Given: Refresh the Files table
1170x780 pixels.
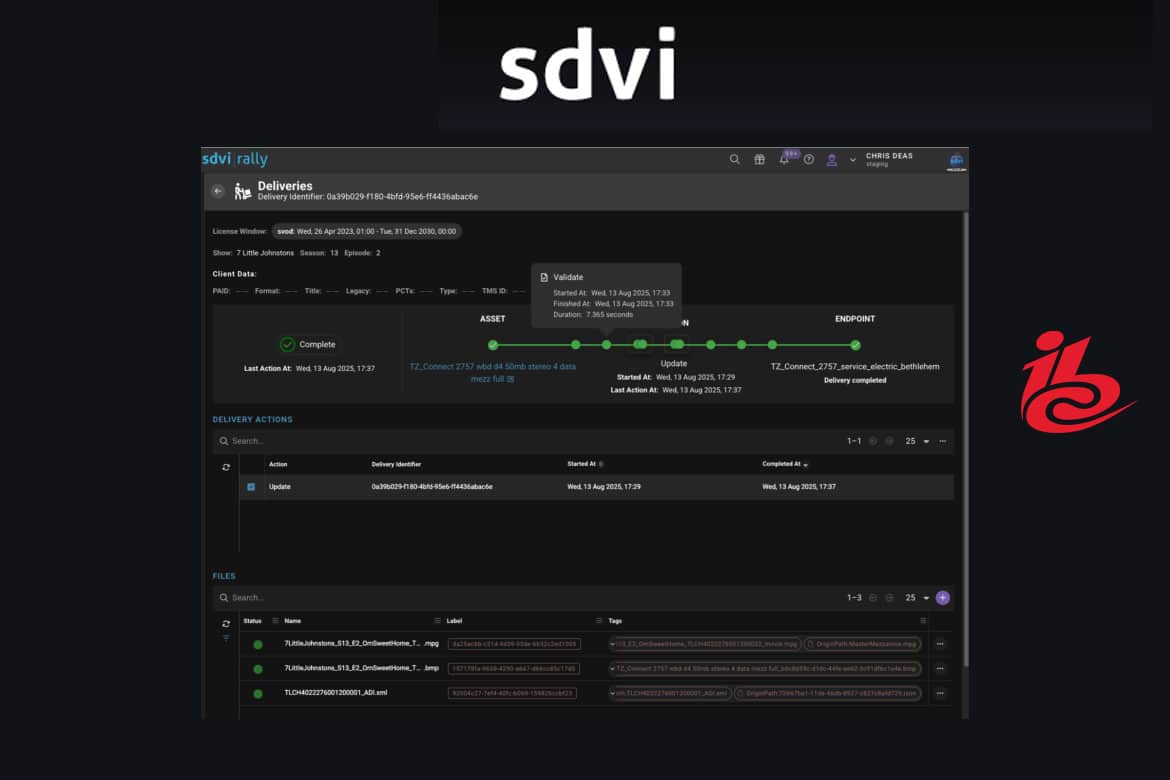Looking at the screenshot, I should point(226,623).
